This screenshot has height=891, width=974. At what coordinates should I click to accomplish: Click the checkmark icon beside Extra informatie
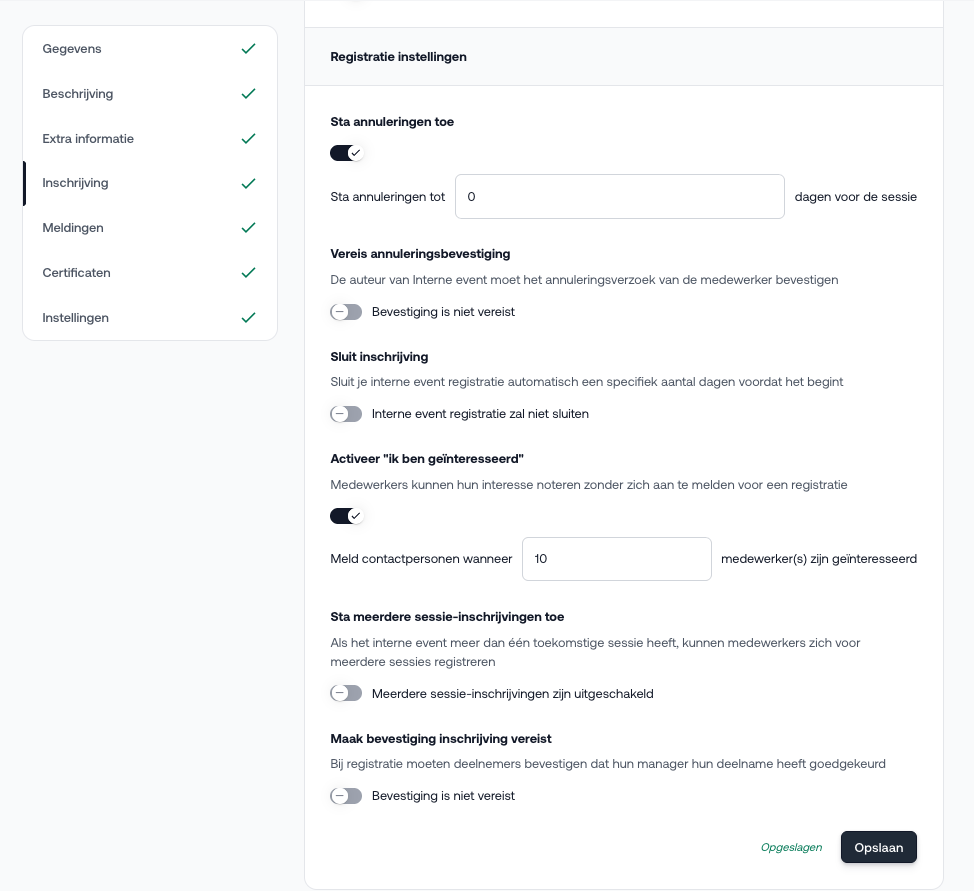tap(248, 139)
